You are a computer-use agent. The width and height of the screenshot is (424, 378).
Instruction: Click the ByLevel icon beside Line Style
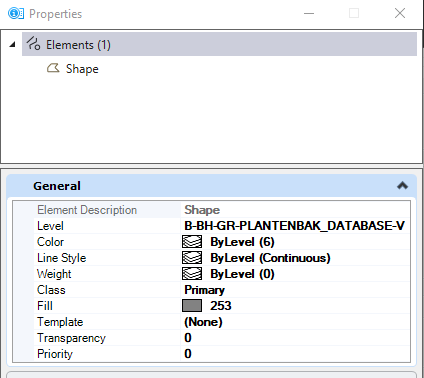pos(192,258)
